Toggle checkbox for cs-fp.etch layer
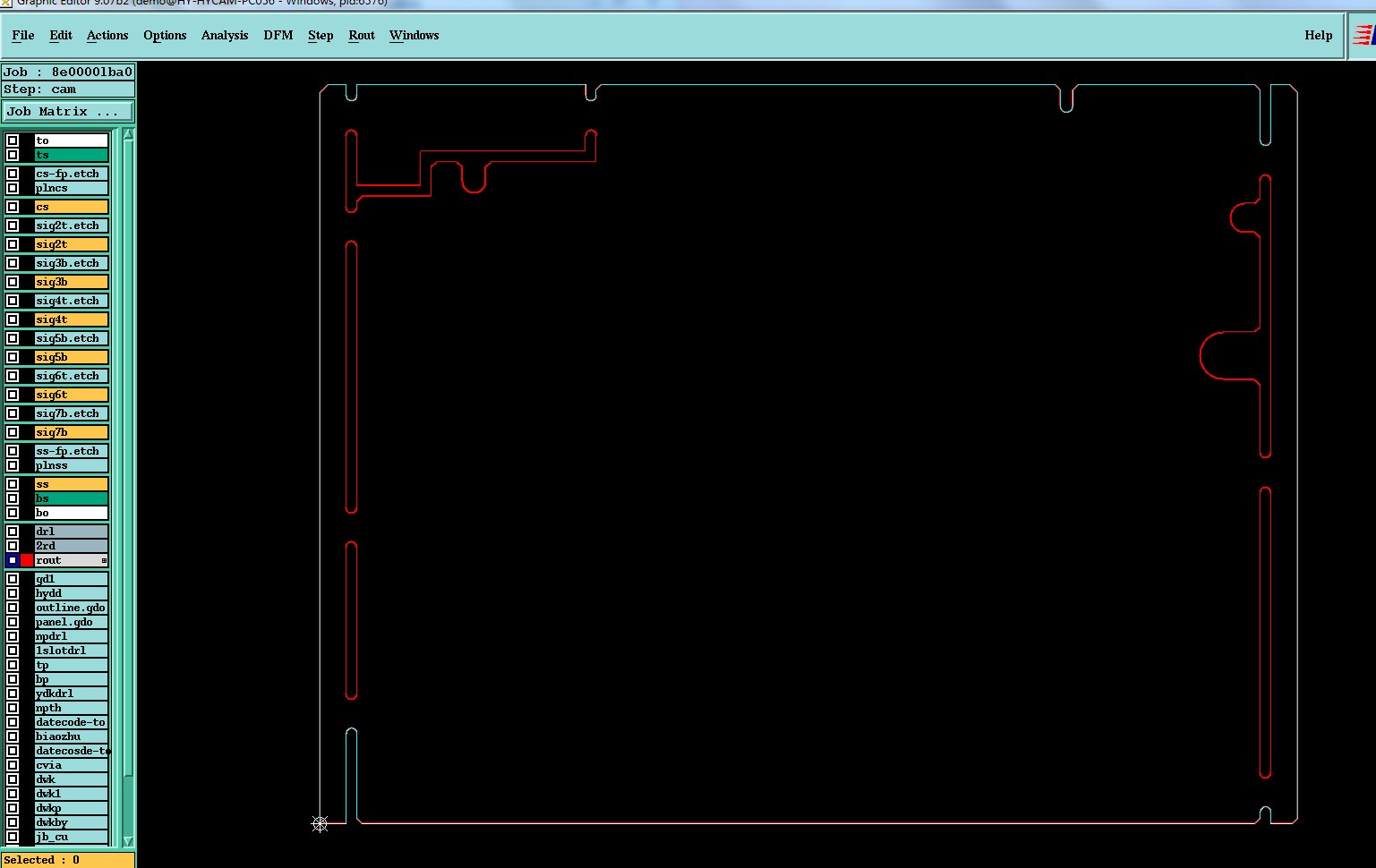This screenshot has width=1376, height=868. tap(13, 174)
